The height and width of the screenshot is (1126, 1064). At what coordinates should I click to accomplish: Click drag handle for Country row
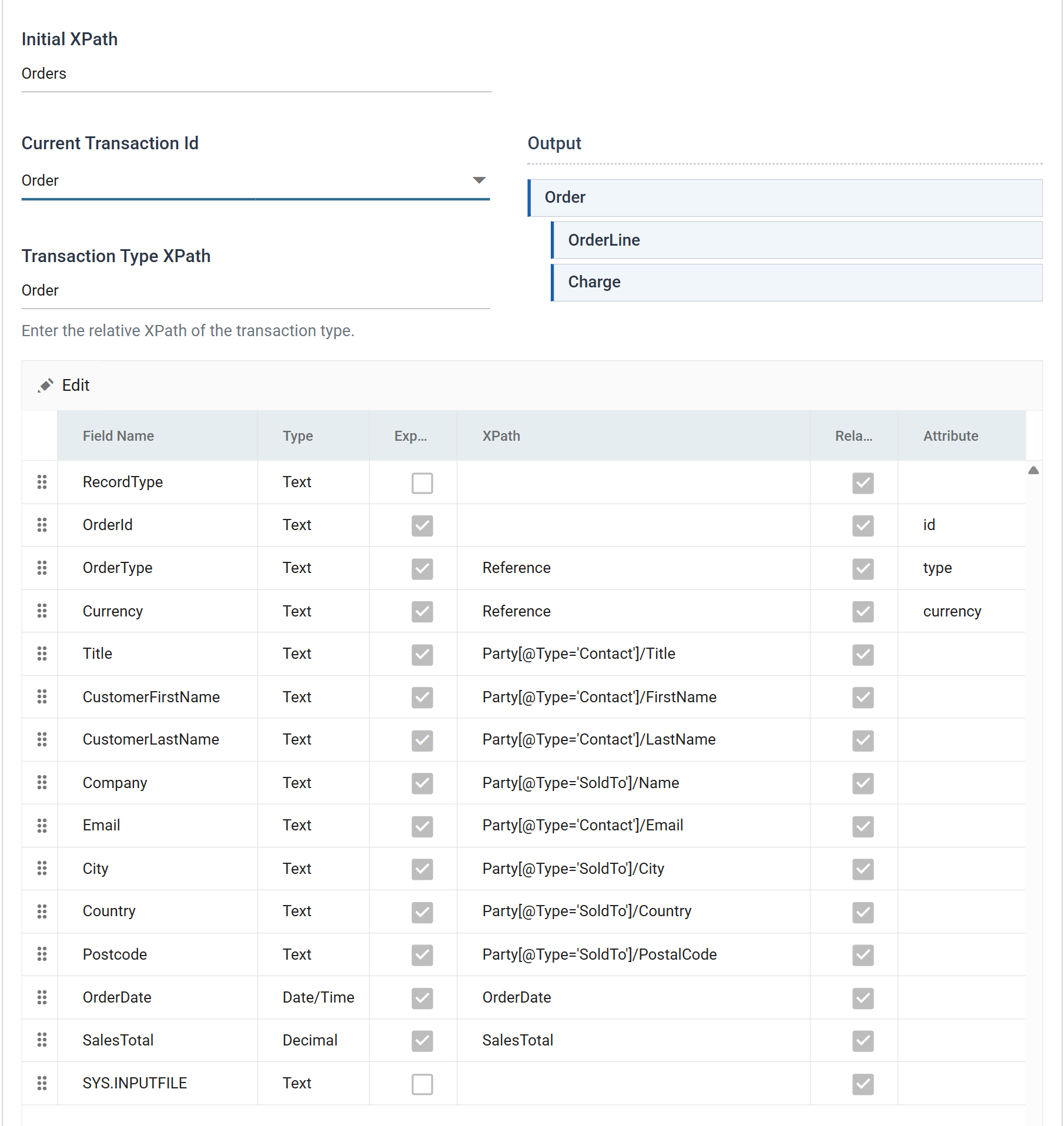(42, 911)
